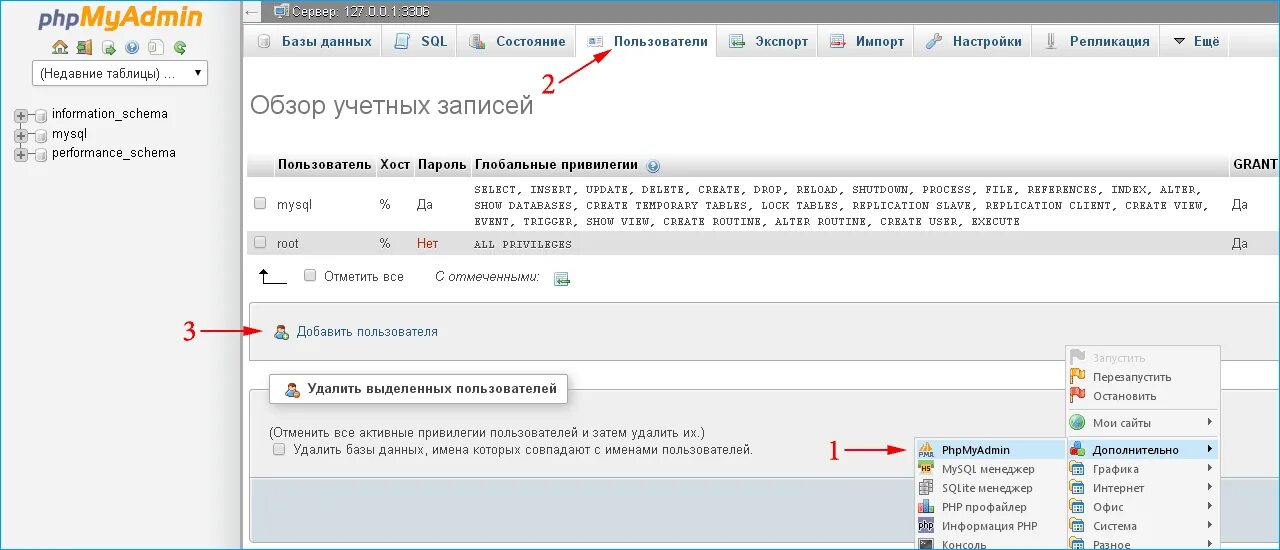Click the log out door icon
This screenshot has width=1280, height=550.
click(x=84, y=47)
